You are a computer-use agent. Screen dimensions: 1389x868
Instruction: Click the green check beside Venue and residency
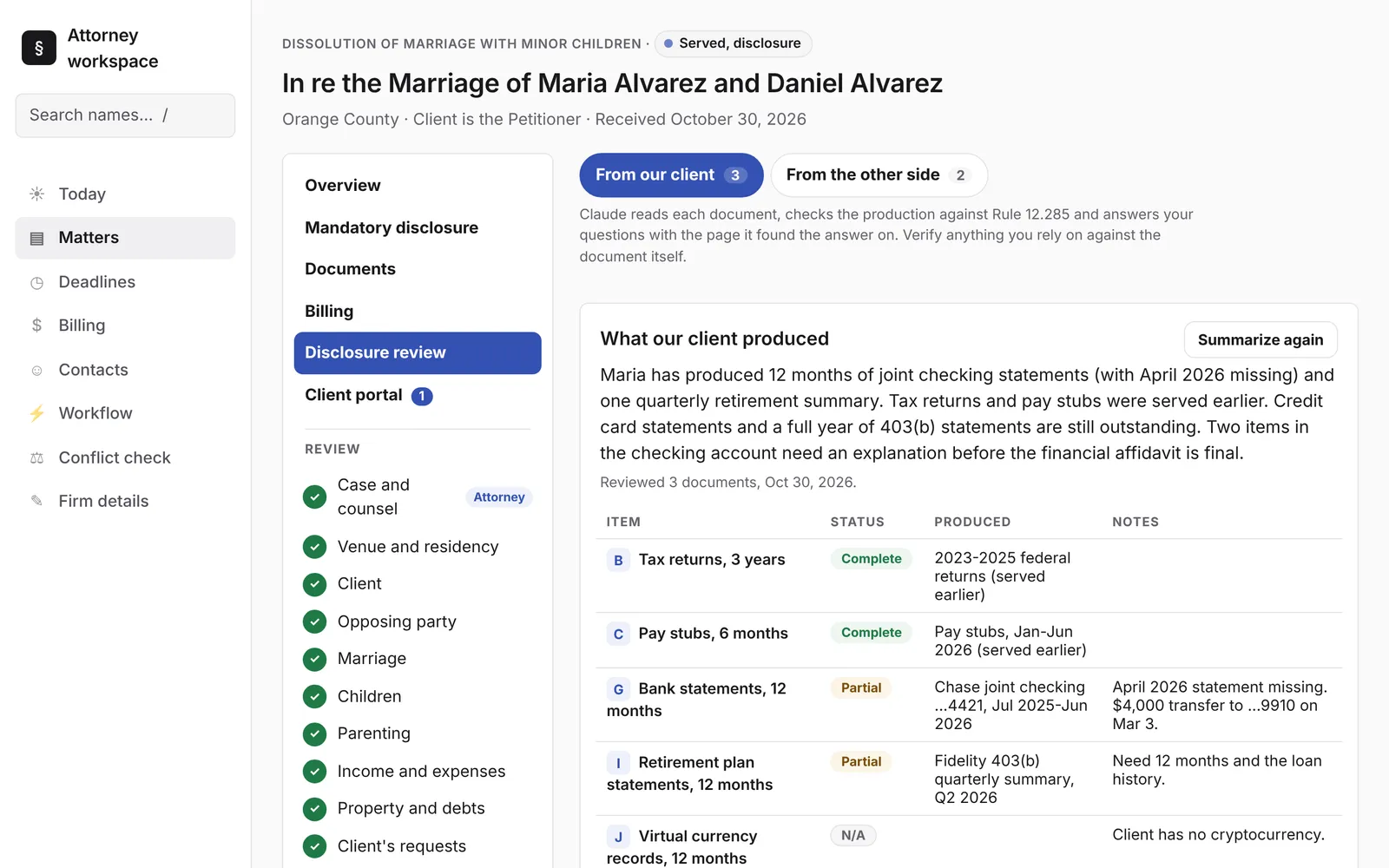[x=314, y=547]
